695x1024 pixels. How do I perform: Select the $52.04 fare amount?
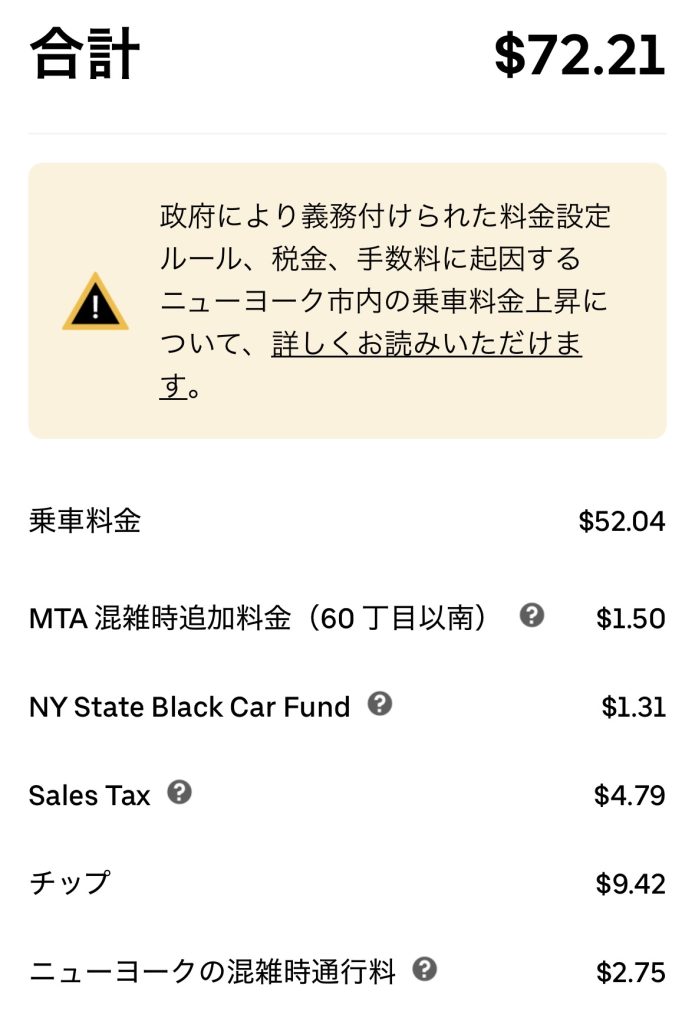(621, 522)
